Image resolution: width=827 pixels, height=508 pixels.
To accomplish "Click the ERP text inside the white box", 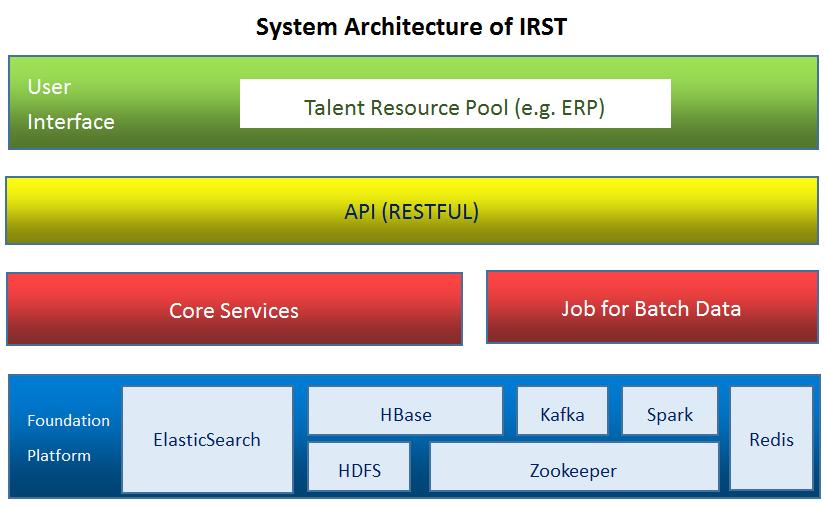I will click(x=582, y=107).
